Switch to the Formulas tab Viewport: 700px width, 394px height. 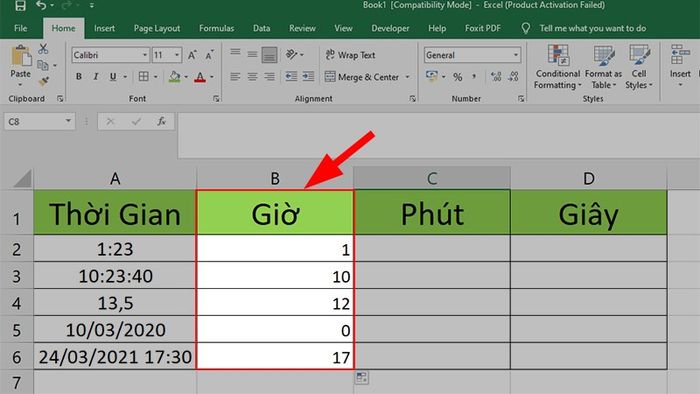[217, 28]
